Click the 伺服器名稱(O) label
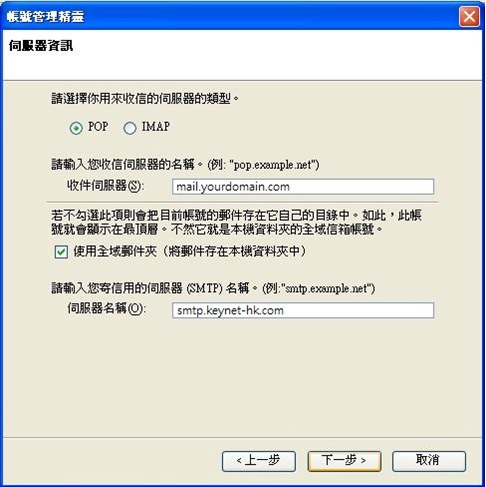This screenshot has height=487, width=486. [106, 309]
